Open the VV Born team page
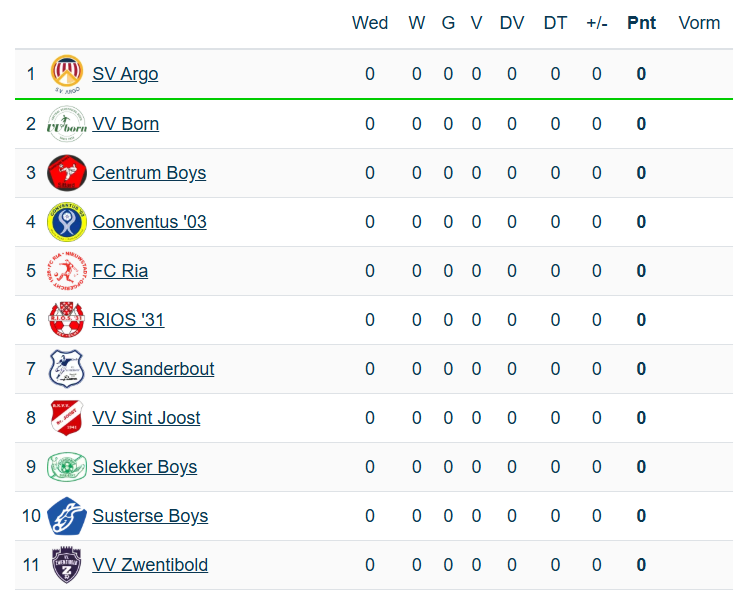 coord(126,124)
